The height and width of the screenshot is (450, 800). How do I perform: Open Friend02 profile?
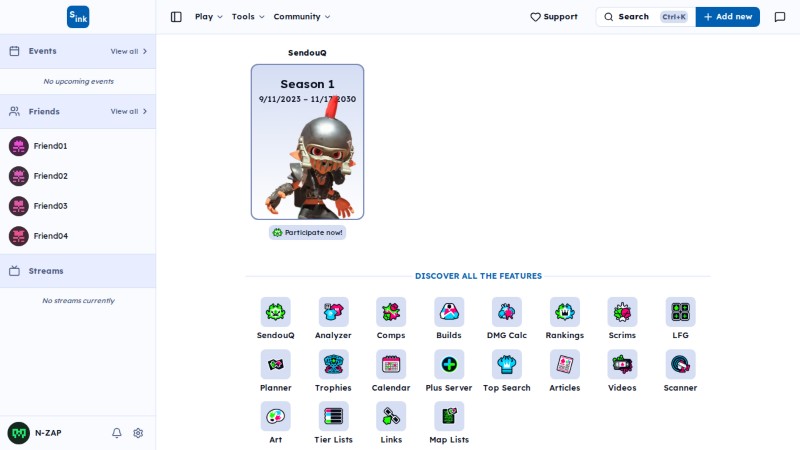coord(78,176)
